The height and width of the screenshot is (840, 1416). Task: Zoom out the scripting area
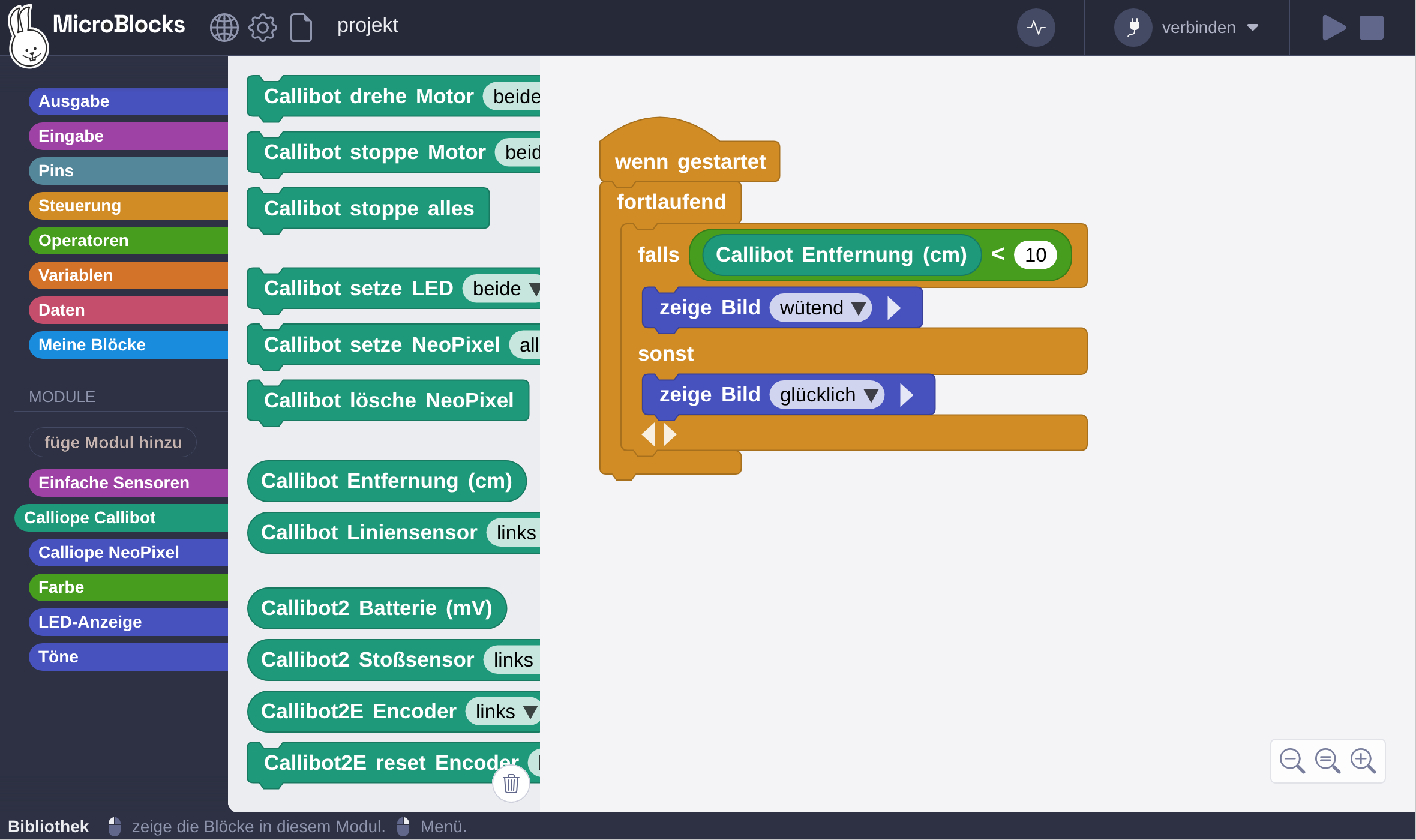(1292, 761)
